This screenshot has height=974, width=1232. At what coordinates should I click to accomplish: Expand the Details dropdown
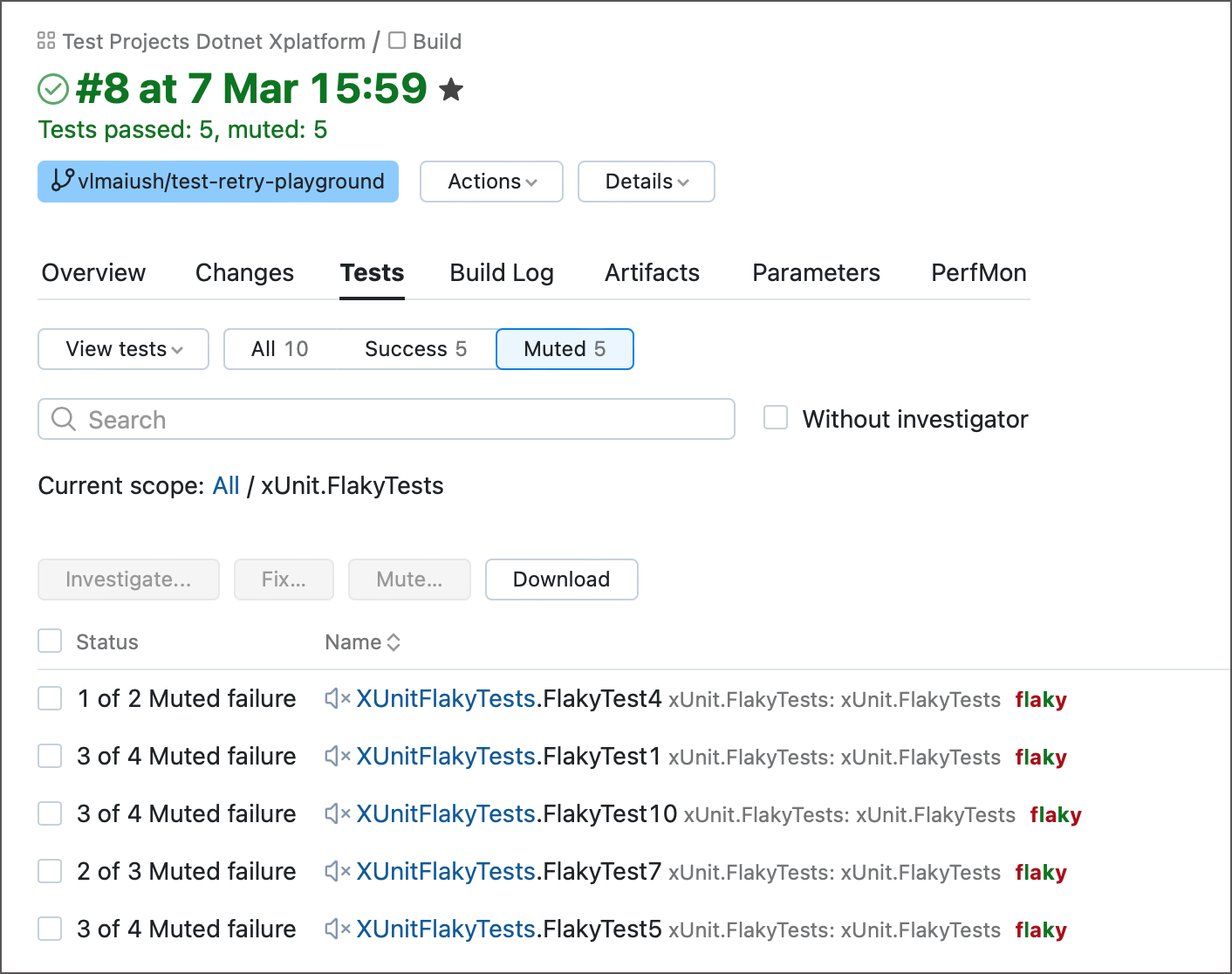[x=646, y=182]
